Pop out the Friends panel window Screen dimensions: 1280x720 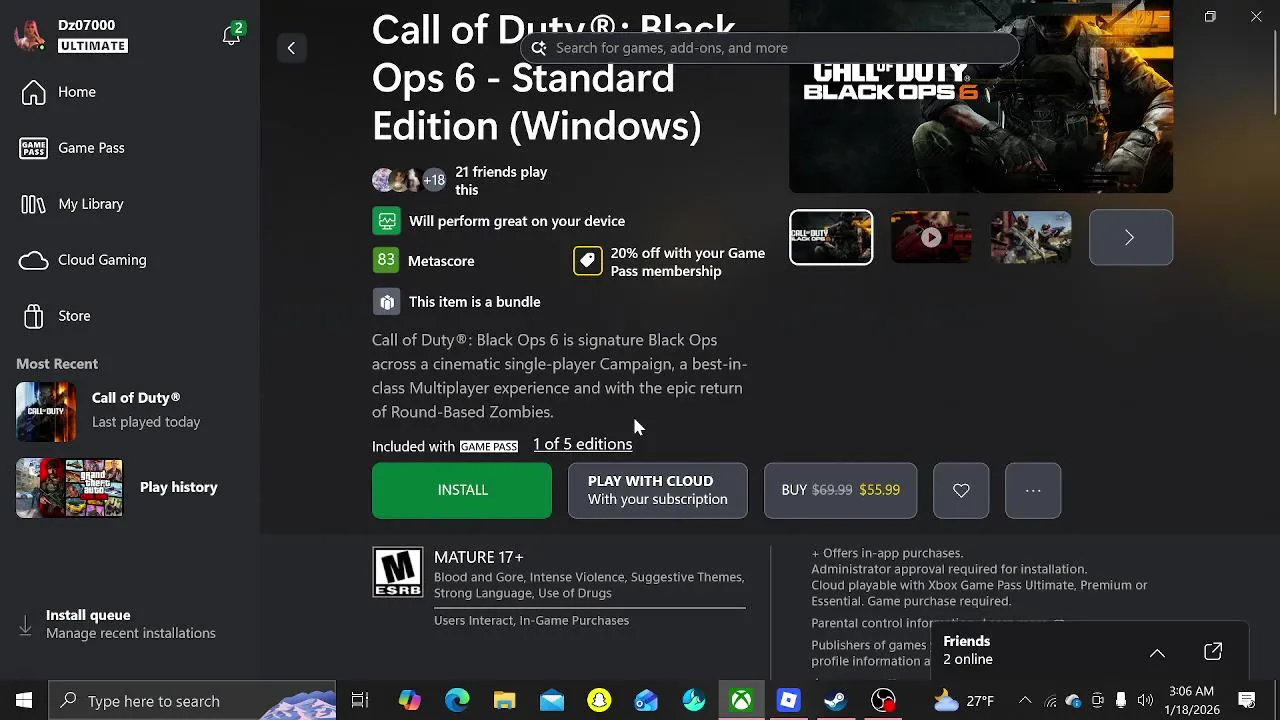click(x=1213, y=652)
